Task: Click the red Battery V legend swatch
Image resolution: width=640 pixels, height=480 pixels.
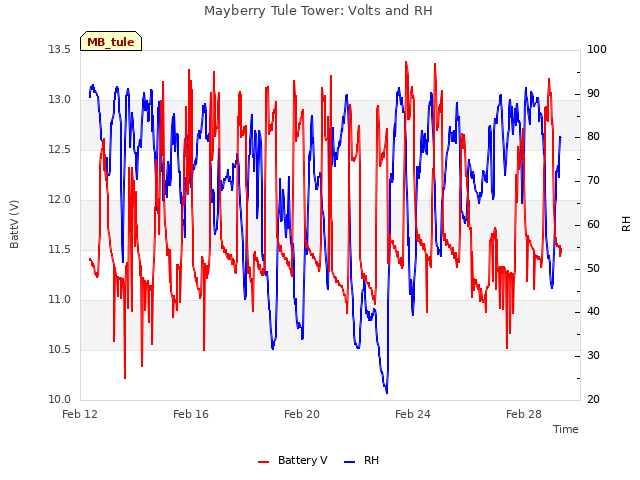Action: [x=264, y=462]
